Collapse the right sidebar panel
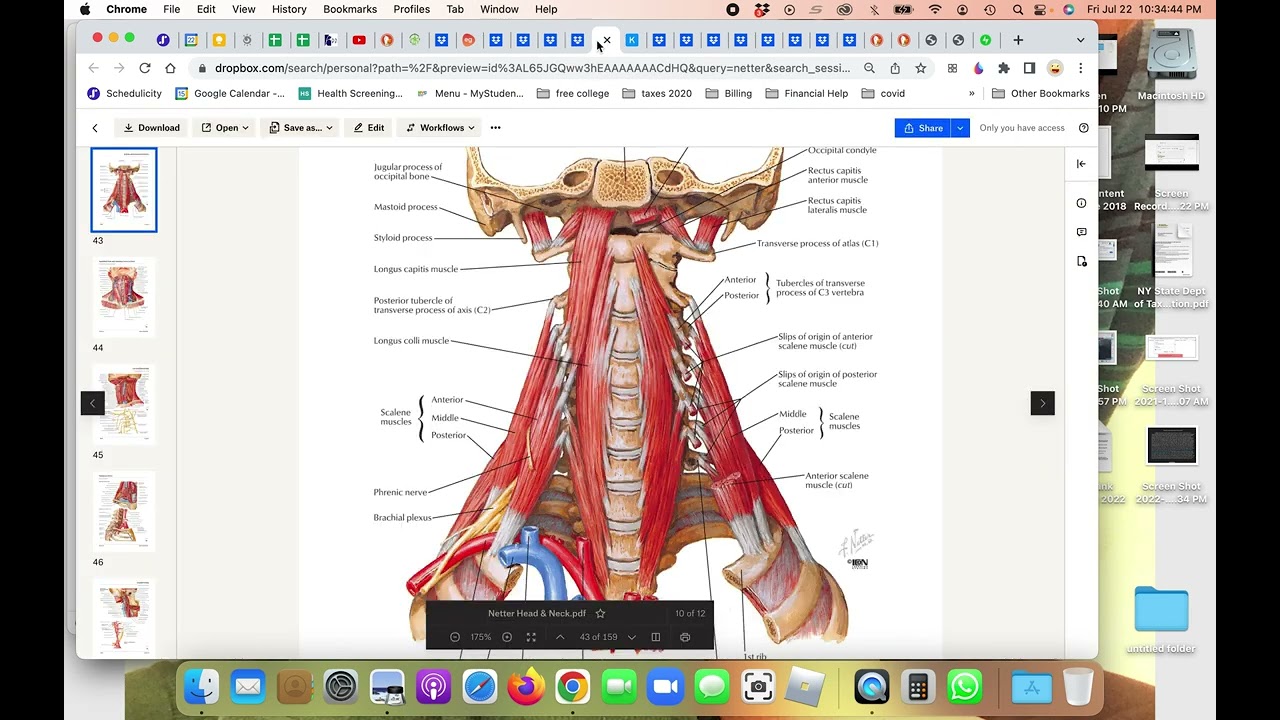This screenshot has height=720, width=1280. tap(1081, 164)
